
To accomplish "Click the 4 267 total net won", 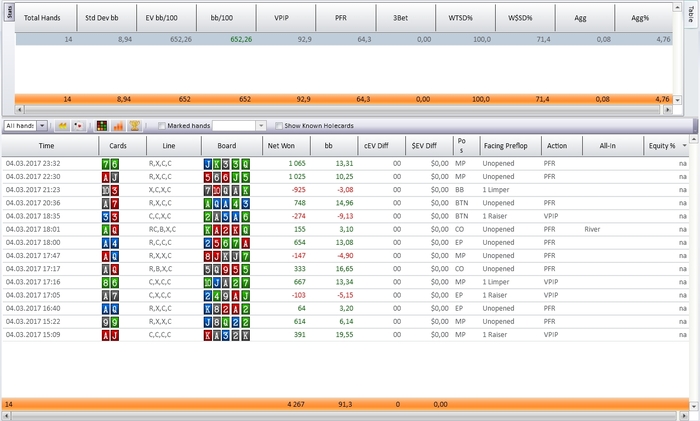I will [296, 404].
